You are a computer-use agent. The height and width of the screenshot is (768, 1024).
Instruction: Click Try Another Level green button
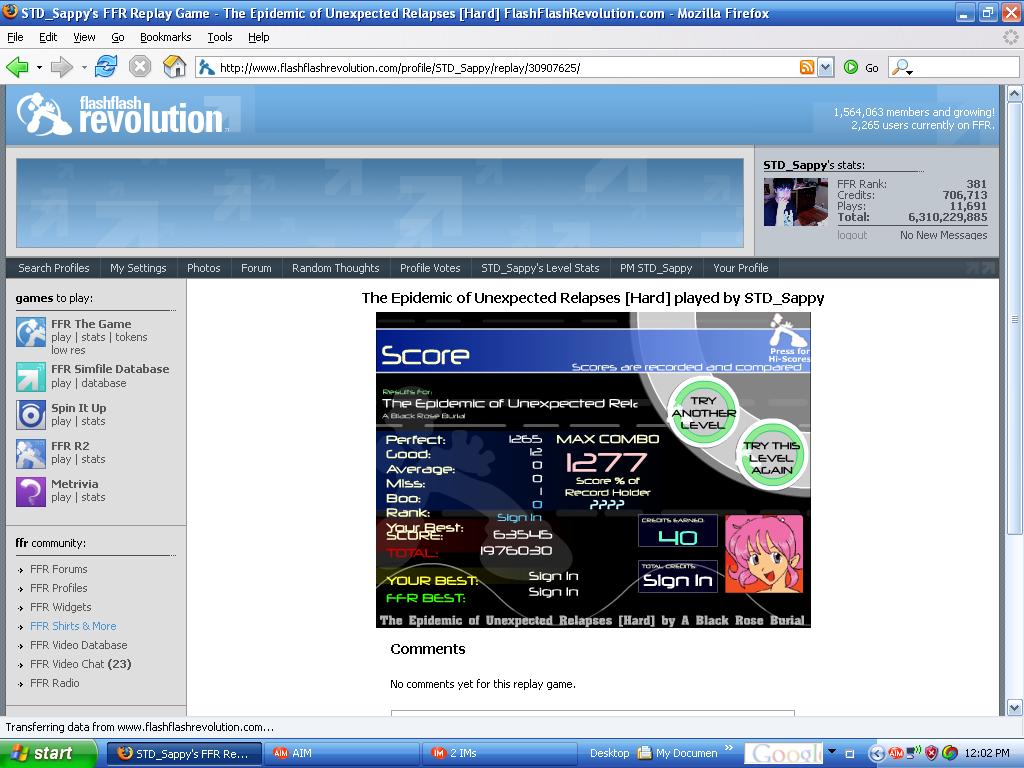[x=704, y=412]
